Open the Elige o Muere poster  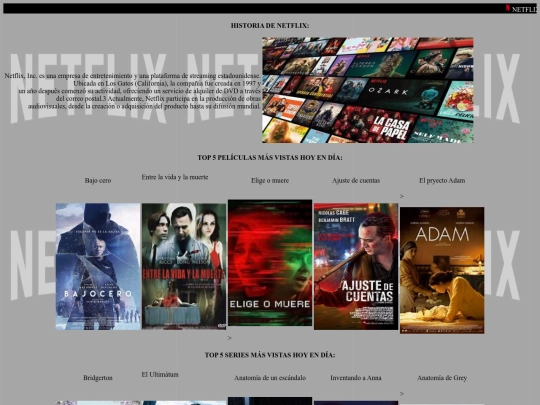[270, 263]
